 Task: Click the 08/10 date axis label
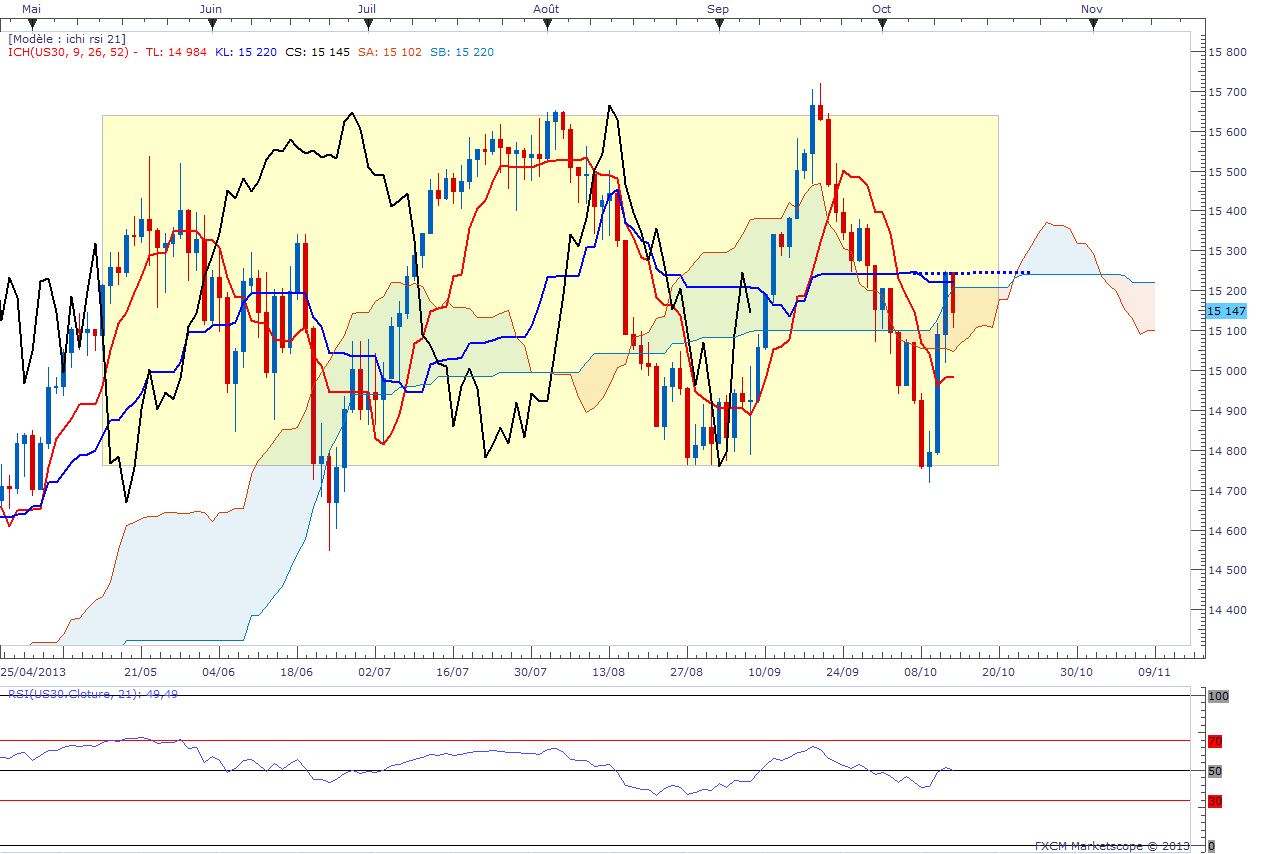coord(920,672)
